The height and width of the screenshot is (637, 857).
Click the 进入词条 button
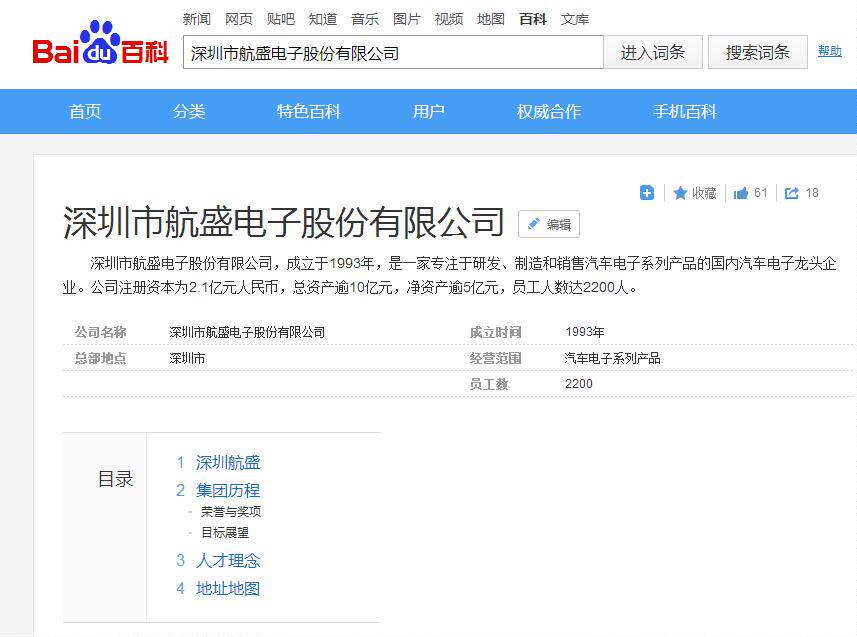653,52
